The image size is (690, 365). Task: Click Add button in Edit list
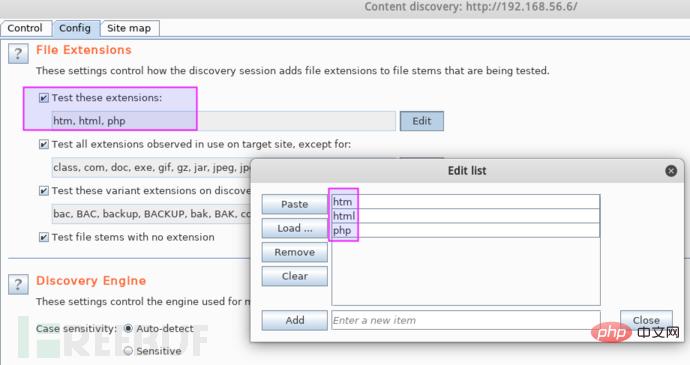(294, 320)
